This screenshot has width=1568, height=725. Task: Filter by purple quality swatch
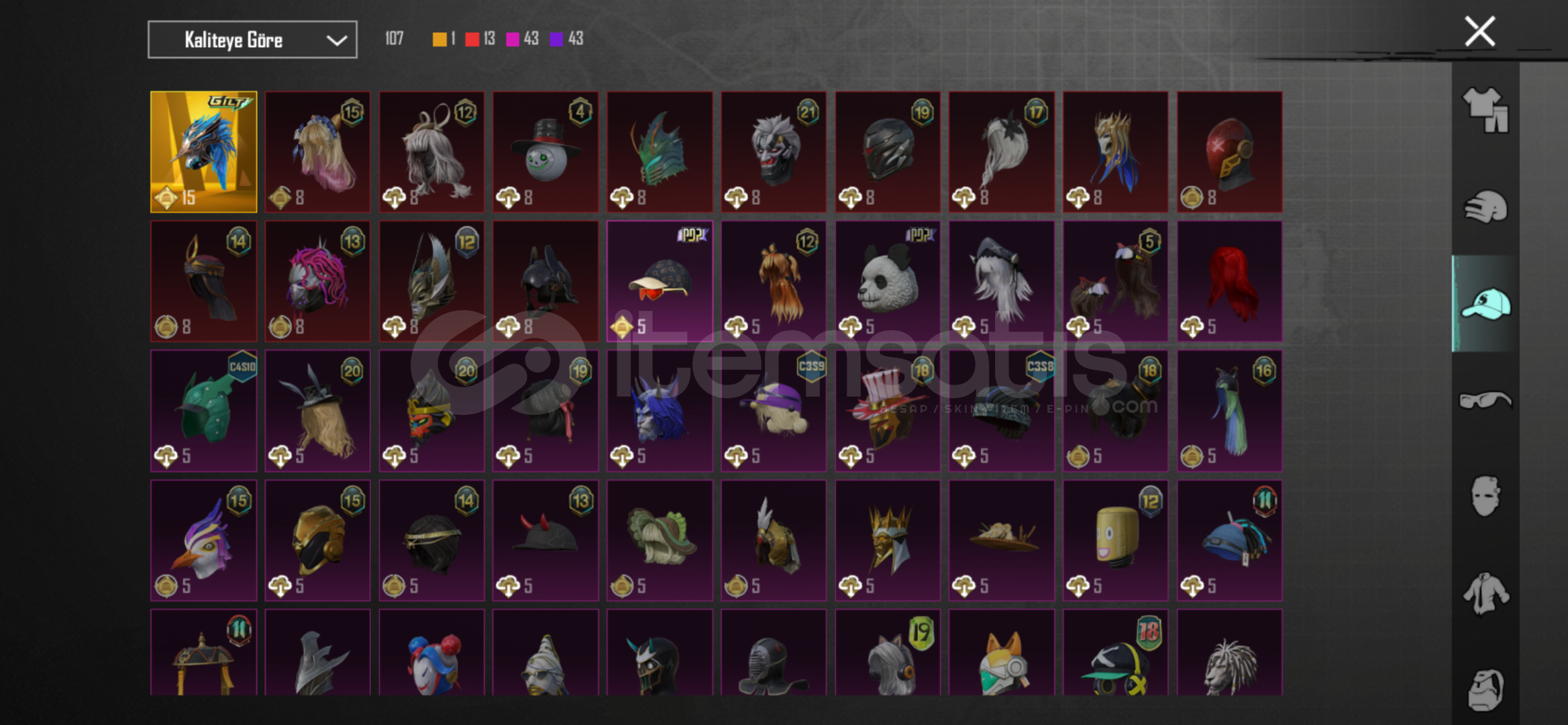(556, 39)
